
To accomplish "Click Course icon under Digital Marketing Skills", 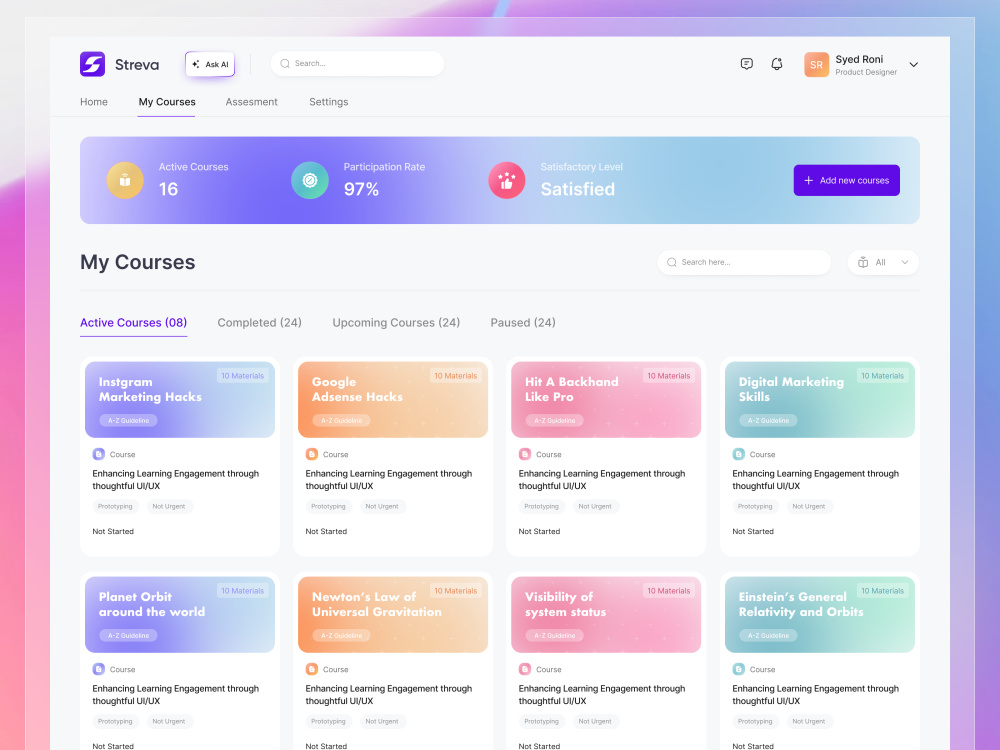I will pos(739,454).
